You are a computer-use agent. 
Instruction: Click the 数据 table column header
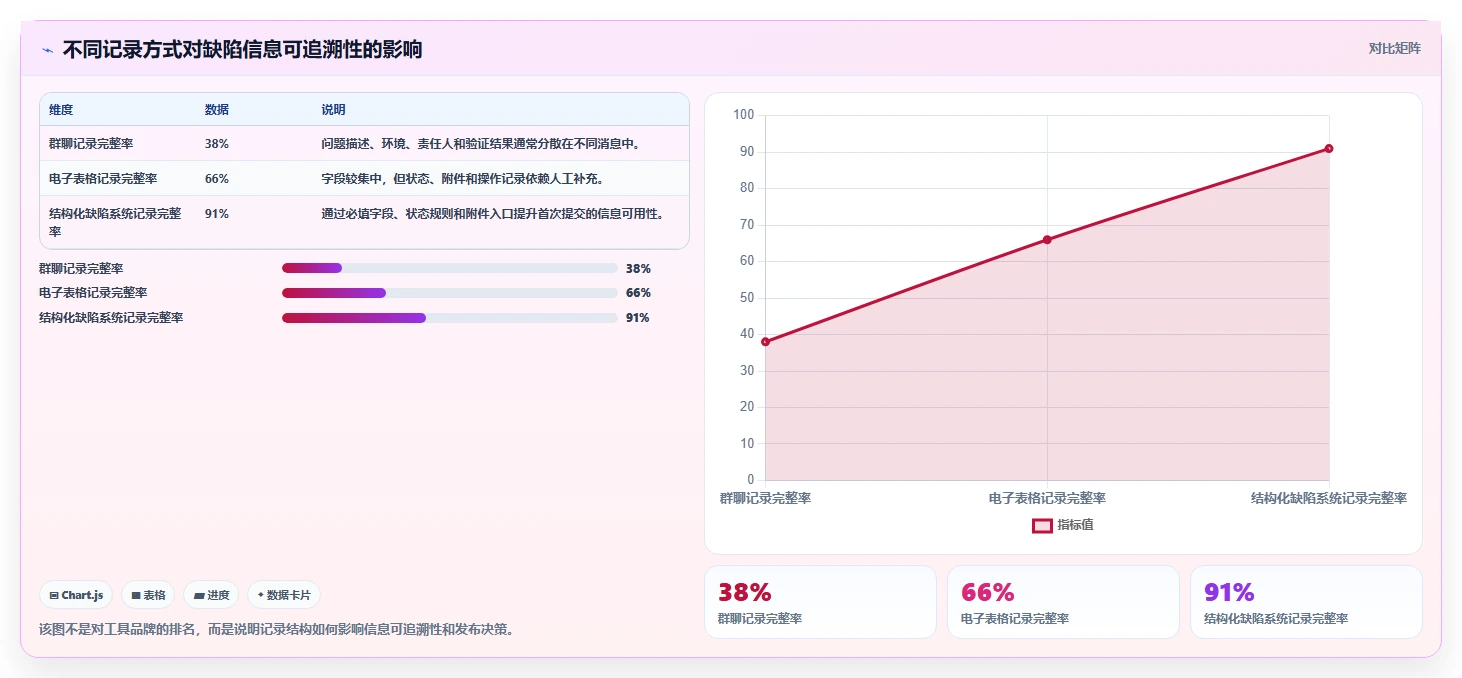[217, 110]
